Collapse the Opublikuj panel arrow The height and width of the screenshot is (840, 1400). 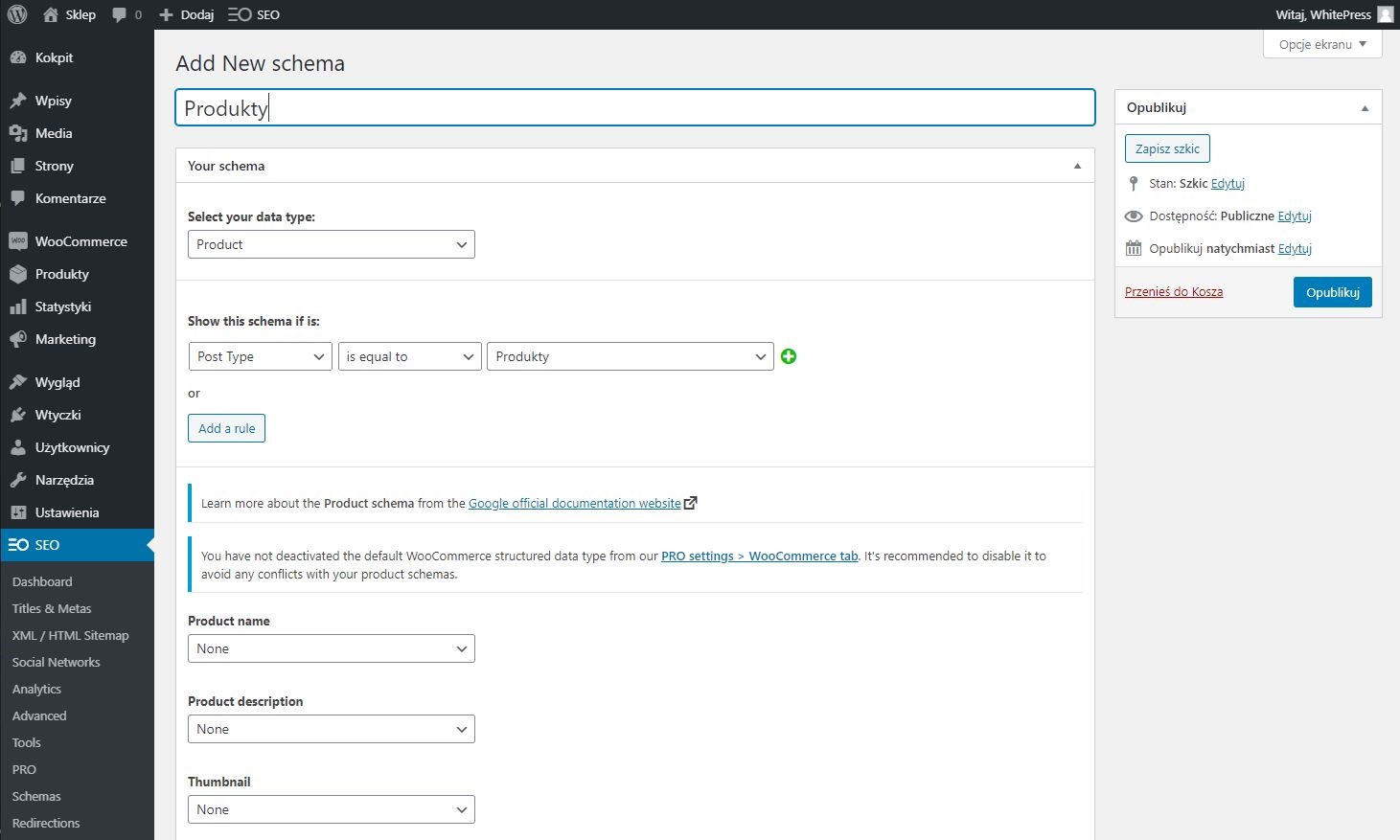(x=1366, y=108)
